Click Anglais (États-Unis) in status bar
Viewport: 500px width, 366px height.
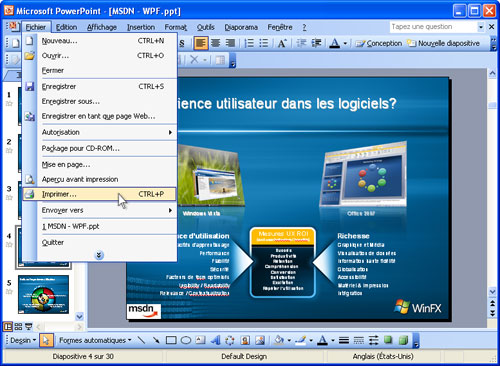[x=383, y=356]
